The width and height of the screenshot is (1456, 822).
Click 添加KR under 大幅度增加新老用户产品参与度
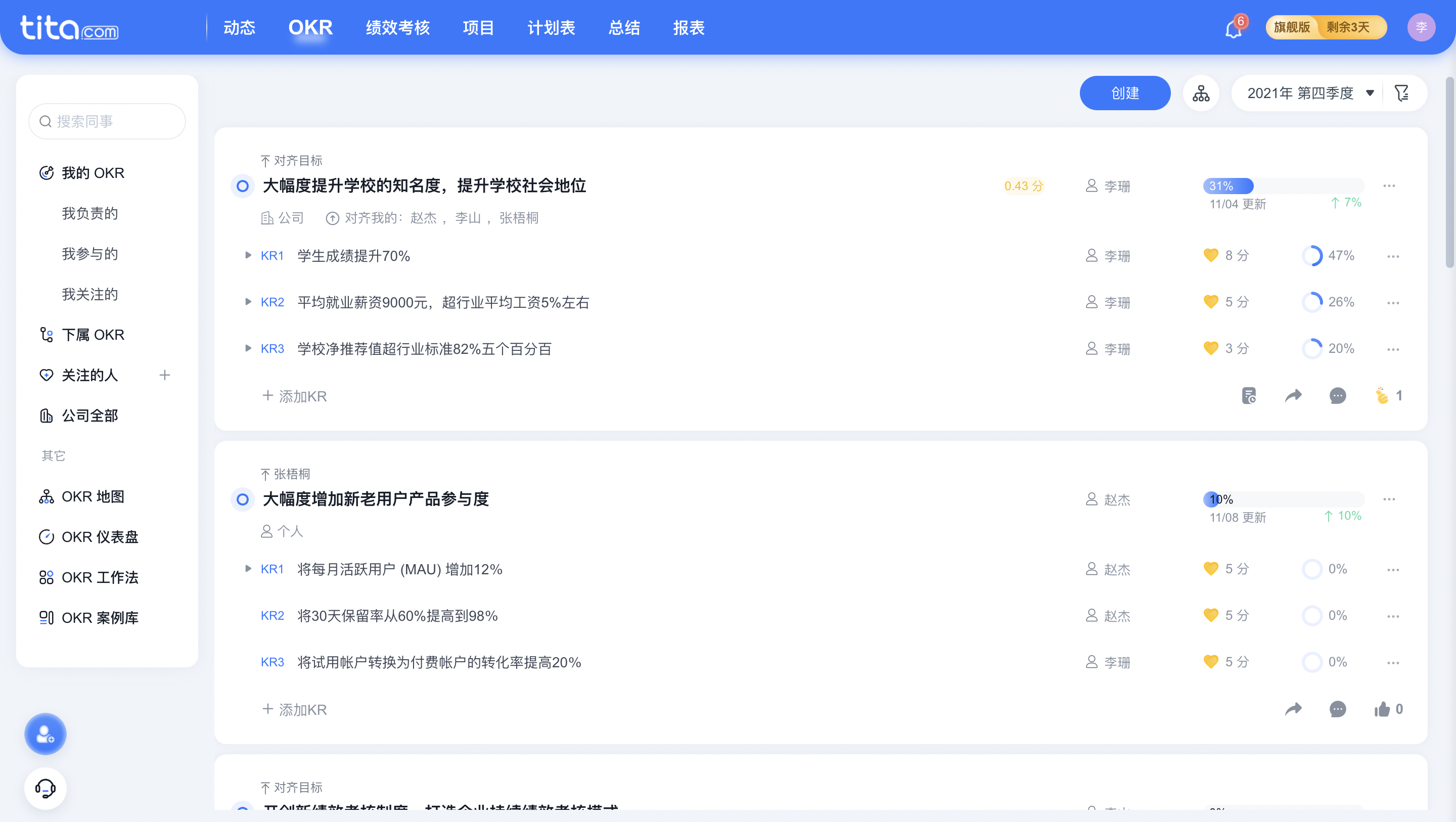click(294, 709)
